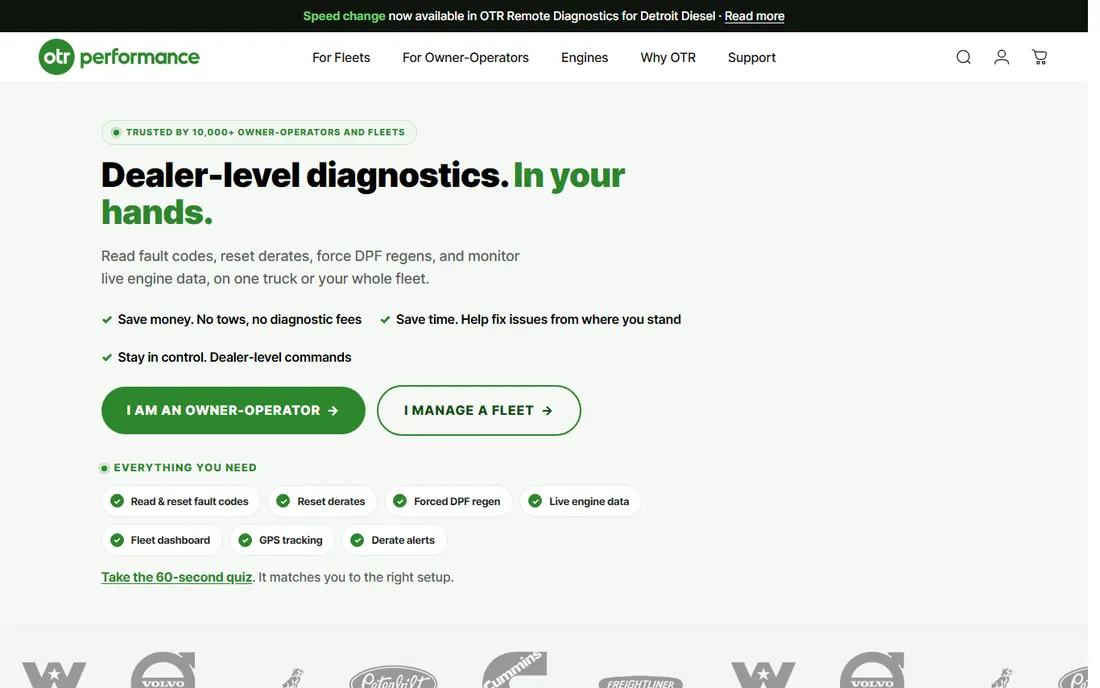Click the Peterbilt brand logo
The height and width of the screenshot is (688, 1100).
pyautogui.click(x=393, y=676)
